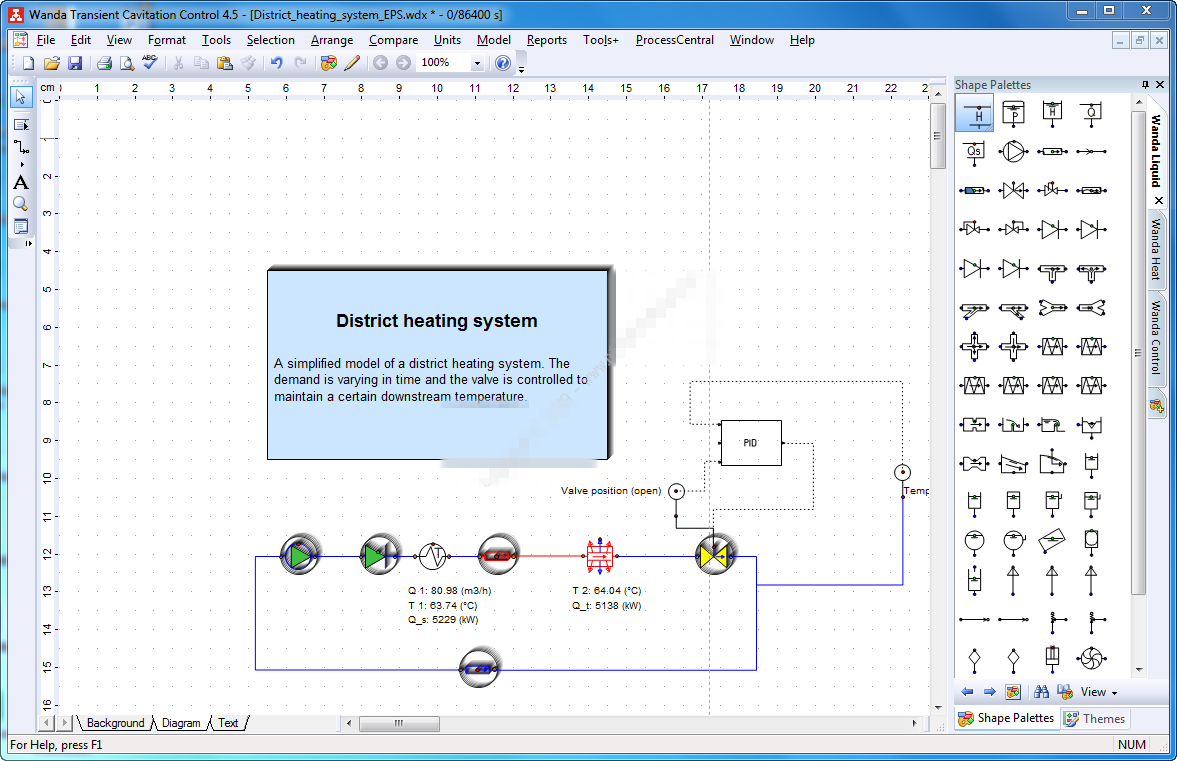Open the Reports menu
The height and width of the screenshot is (761, 1177).
coord(546,40)
